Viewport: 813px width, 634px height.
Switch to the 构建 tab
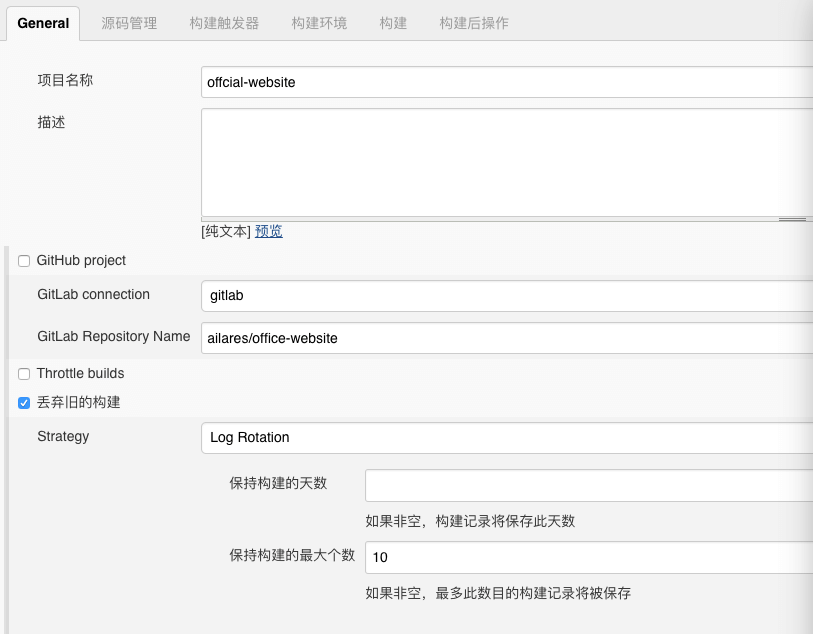tap(392, 23)
